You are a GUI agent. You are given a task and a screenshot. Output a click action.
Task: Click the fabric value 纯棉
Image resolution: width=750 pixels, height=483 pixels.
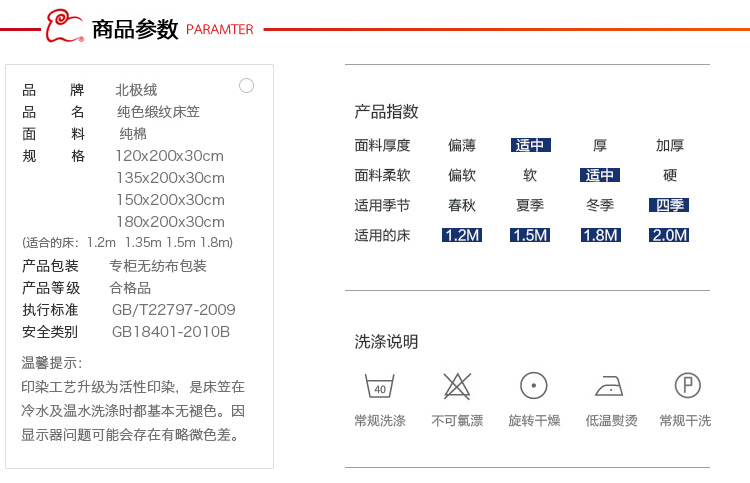coord(133,133)
